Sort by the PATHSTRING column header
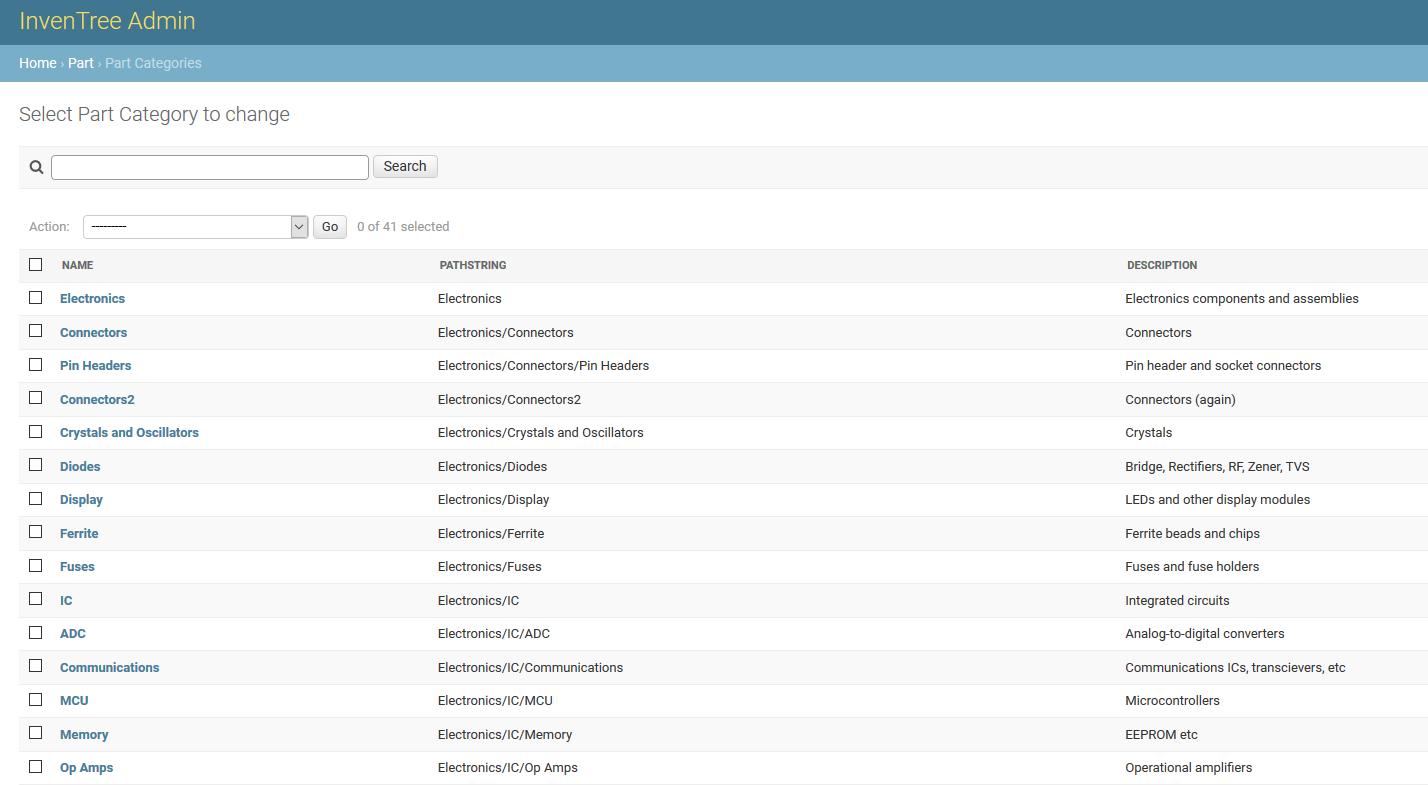1428x785 pixels. (x=471, y=264)
